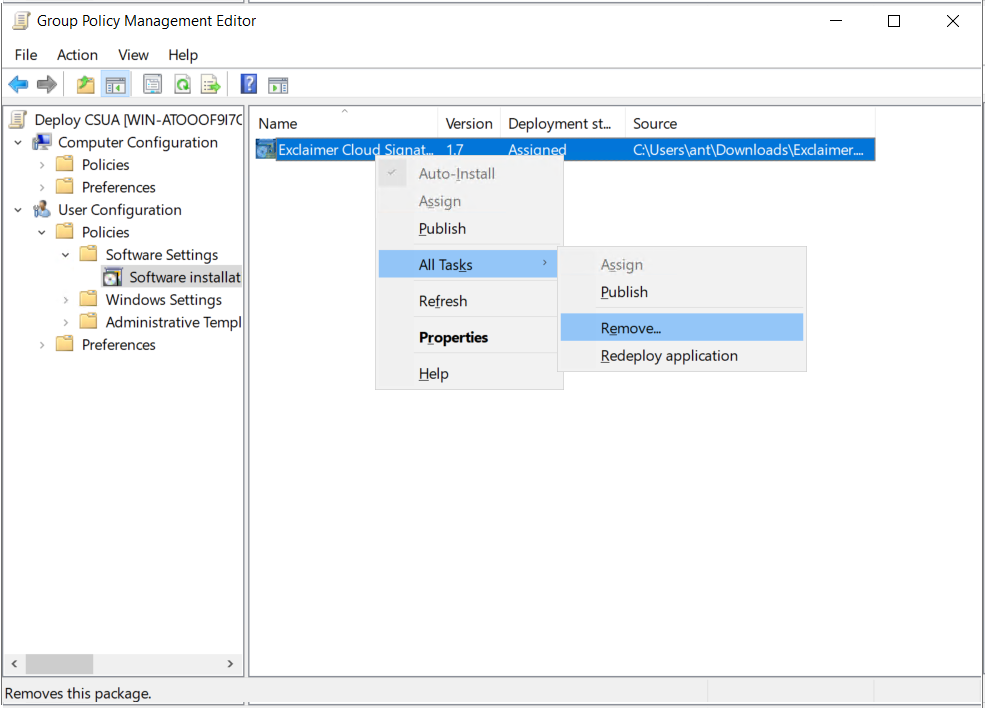The width and height of the screenshot is (985, 708).
Task: Expand the Windows Settings tree node
Action: click(66, 300)
